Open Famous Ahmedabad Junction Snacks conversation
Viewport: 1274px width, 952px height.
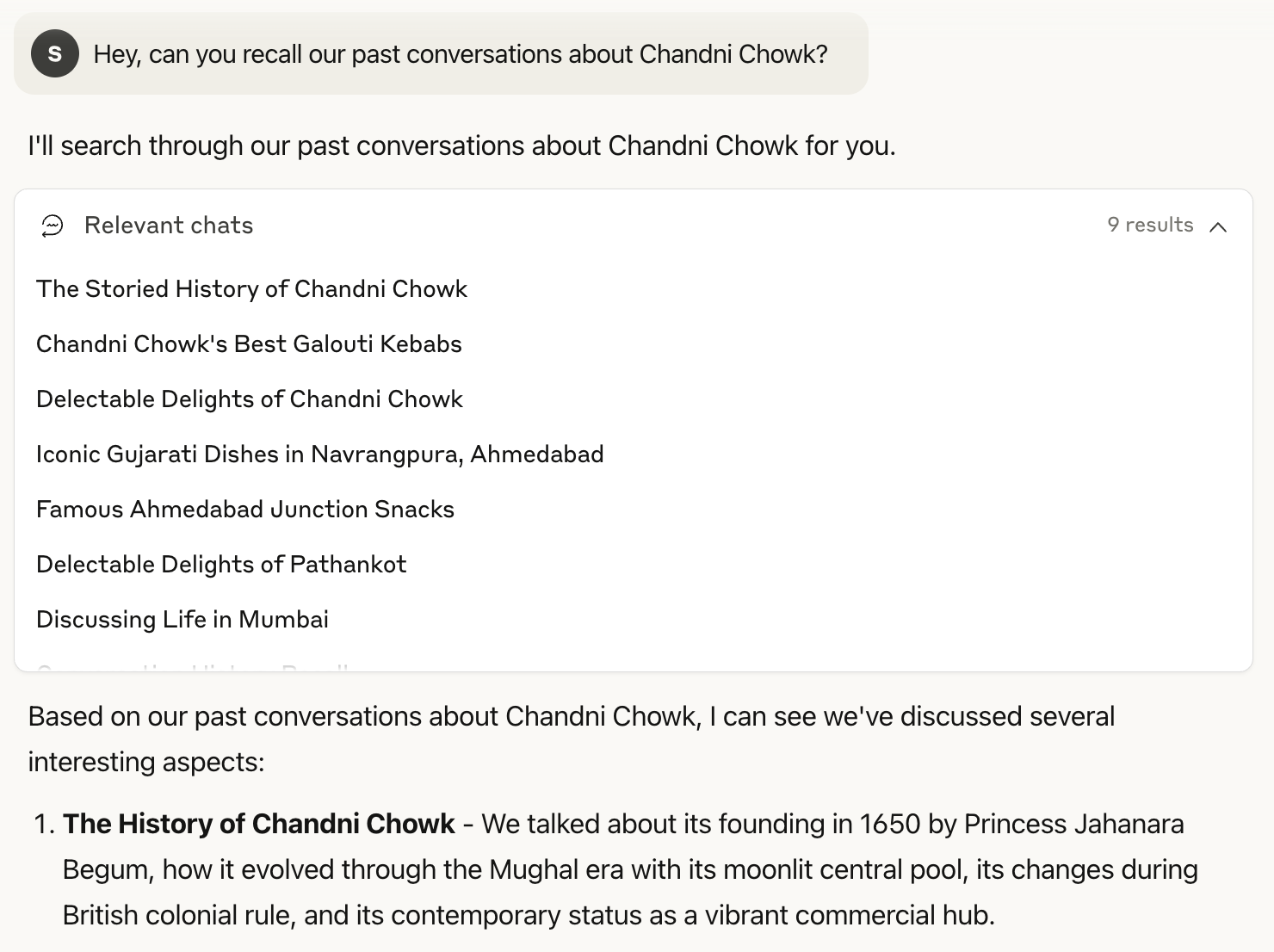pyautogui.click(x=245, y=510)
